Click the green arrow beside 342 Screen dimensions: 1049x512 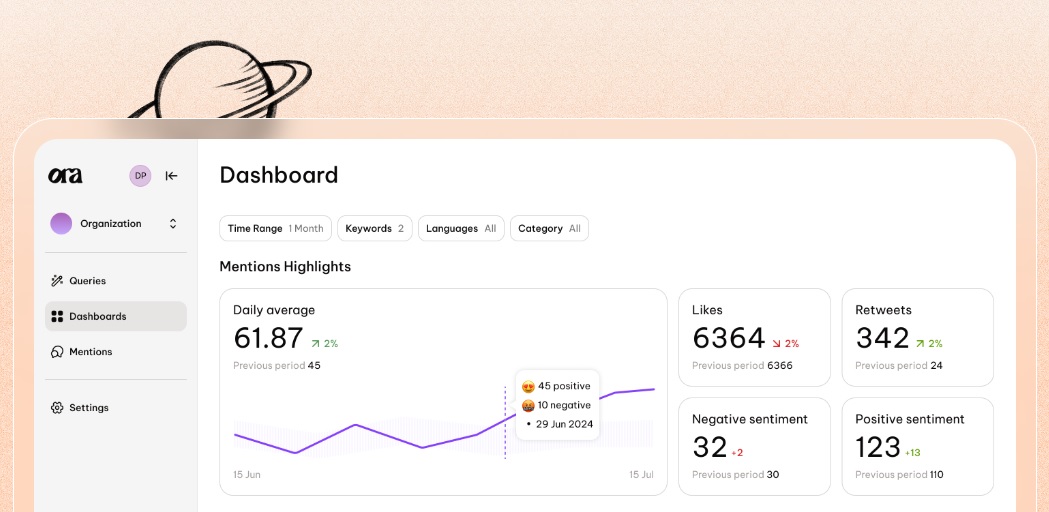click(920, 343)
